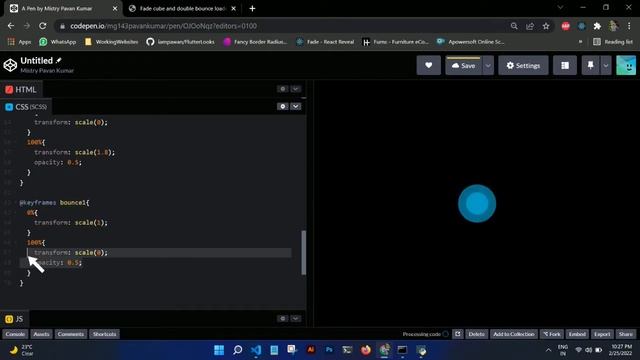Open the Chrome profile avatar
Viewport: 640px width, 360px height.
(x=613, y=26)
